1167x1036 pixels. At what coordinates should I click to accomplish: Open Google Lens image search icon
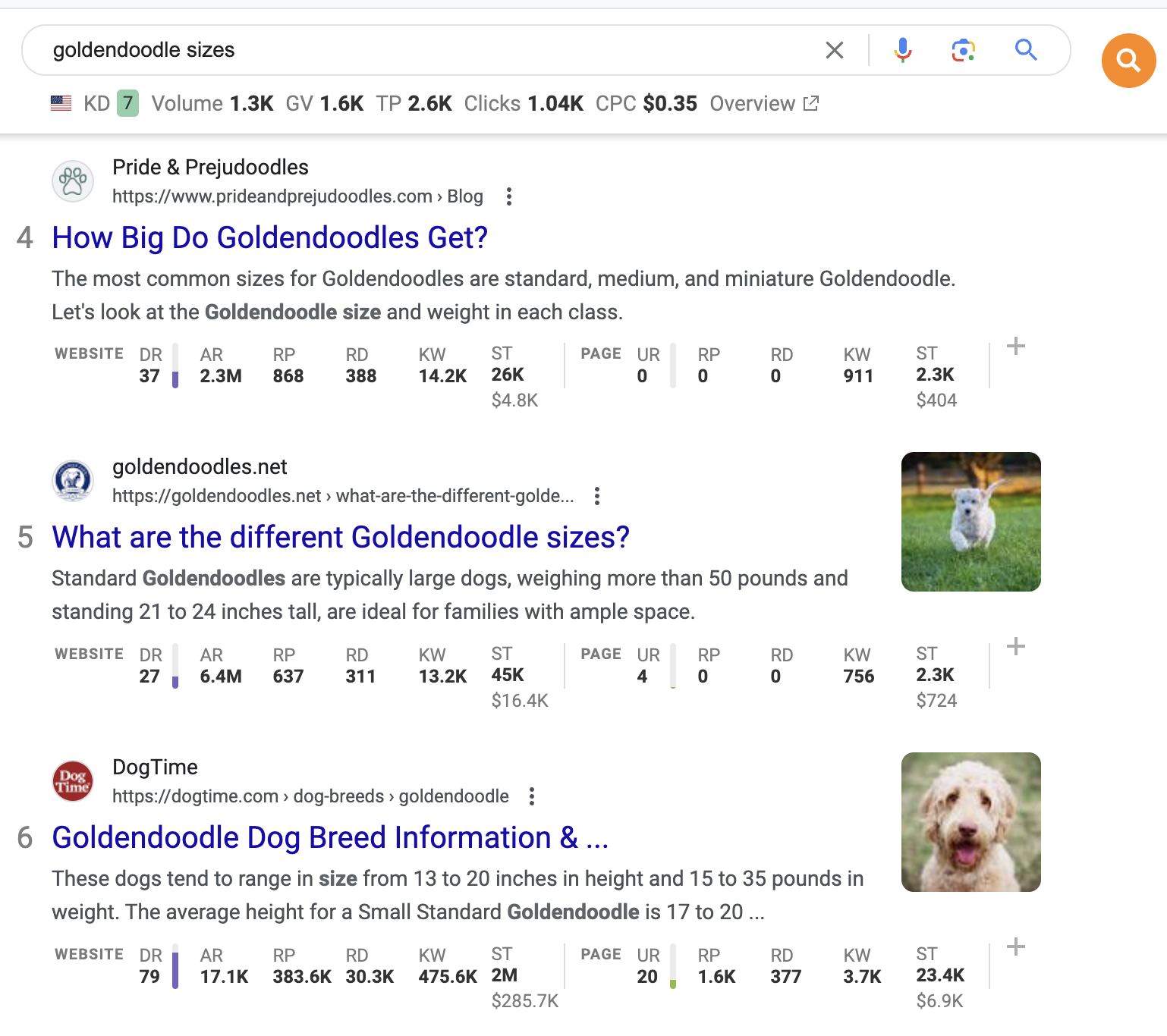pos(964,50)
